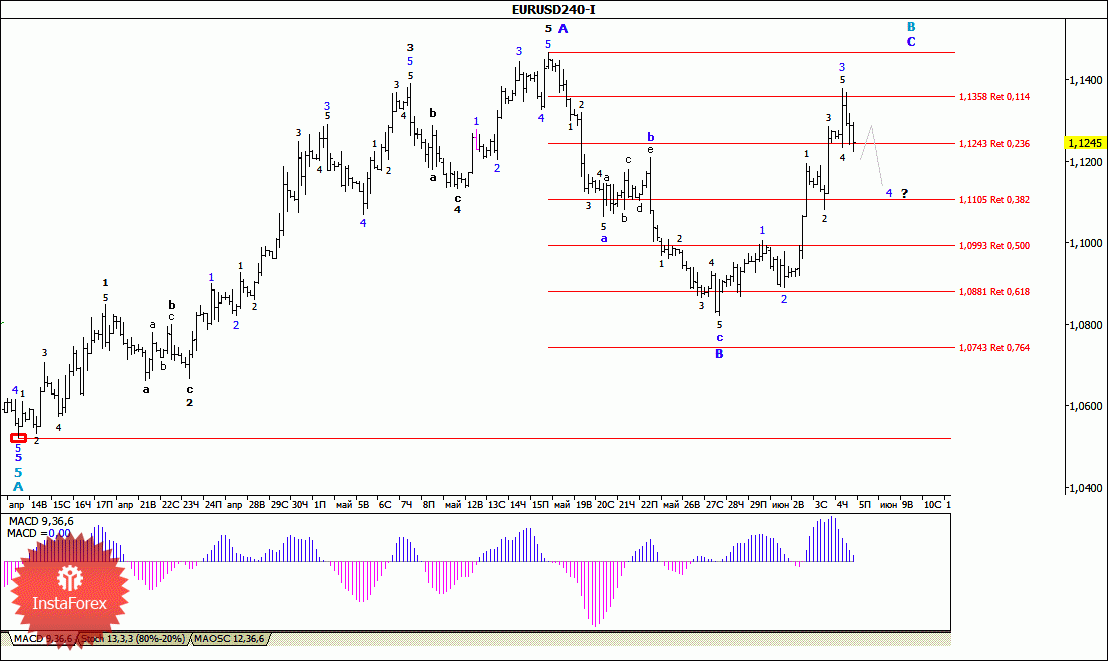The width and height of the screenshot is (1108, 661).
Task: Click the 20C date on the time axis
Action: [606, 505]
